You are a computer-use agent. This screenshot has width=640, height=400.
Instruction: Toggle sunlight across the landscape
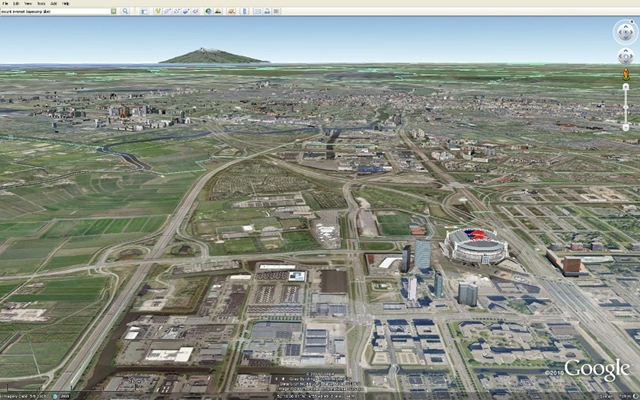218,11
